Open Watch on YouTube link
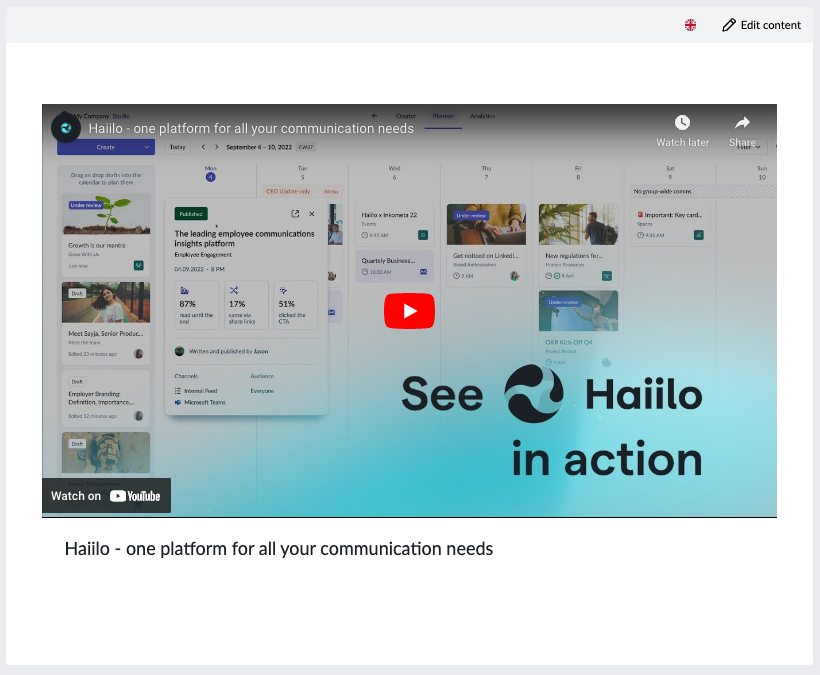The height and width of the screenshot is (675, 820). coord(106,495)
